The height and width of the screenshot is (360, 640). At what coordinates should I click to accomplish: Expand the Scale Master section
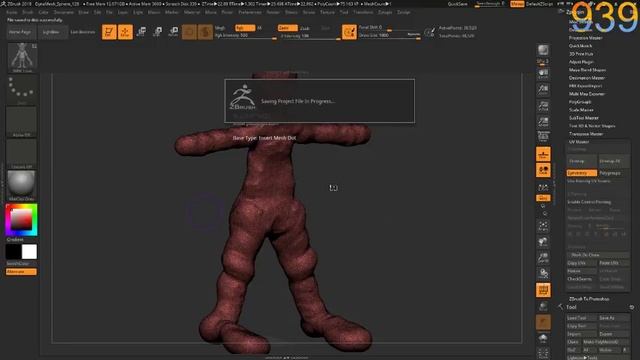pos(581,110)
